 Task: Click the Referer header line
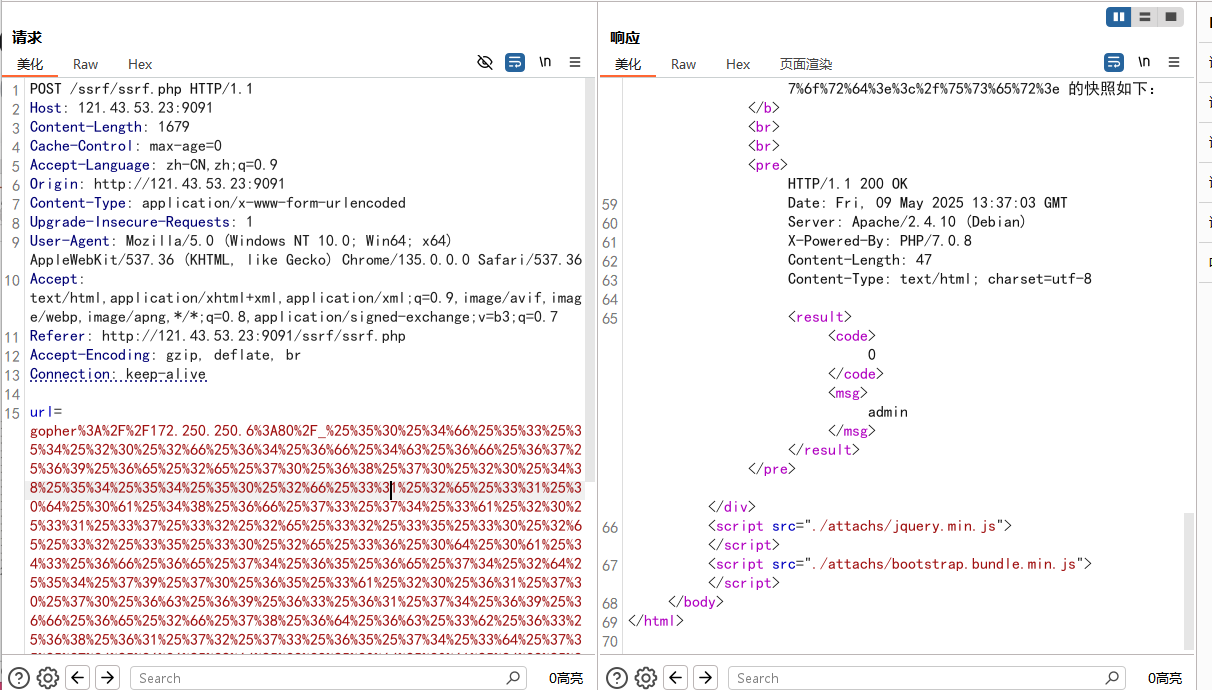point(218,336)
